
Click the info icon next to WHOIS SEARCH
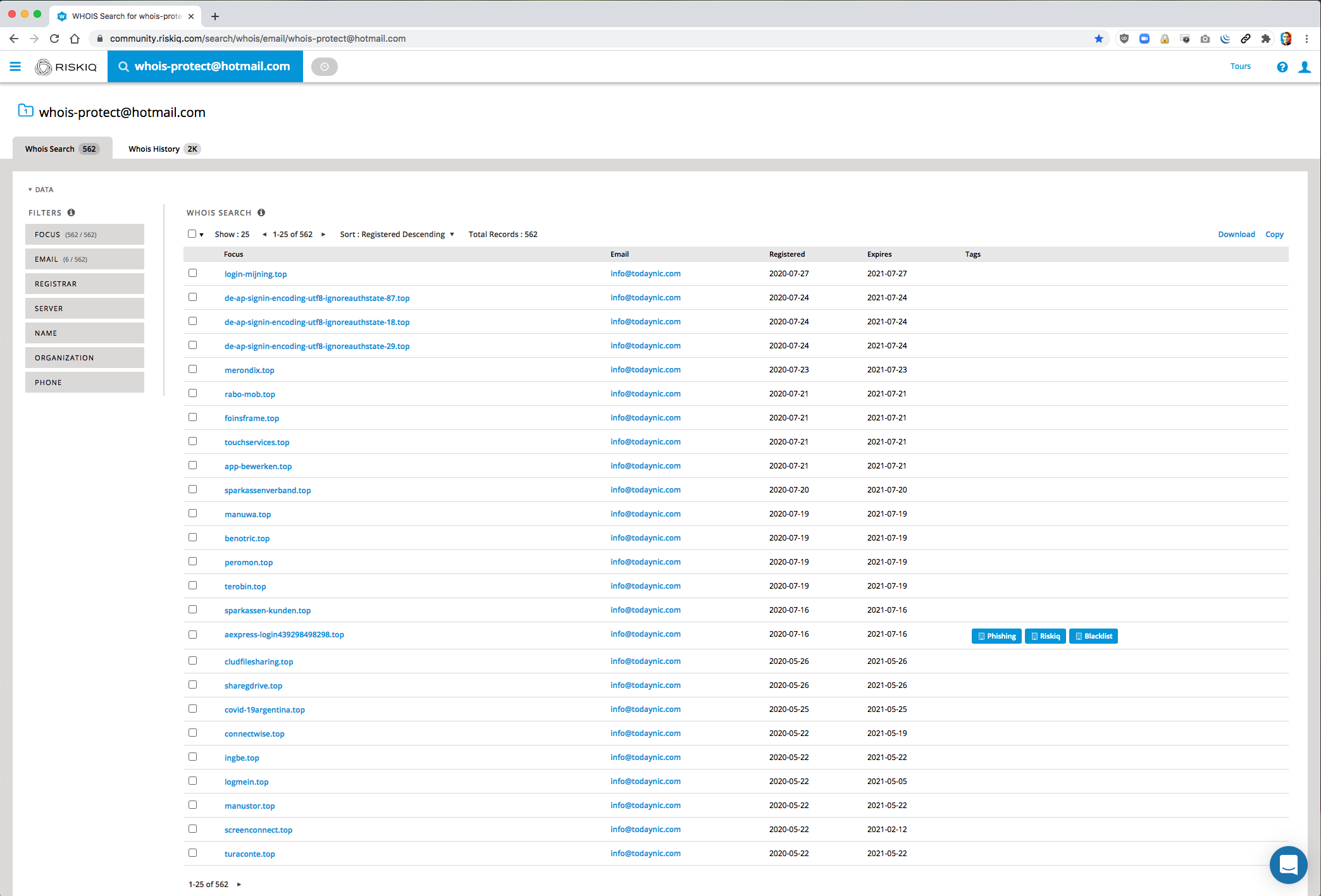click(x=261, y=212)
